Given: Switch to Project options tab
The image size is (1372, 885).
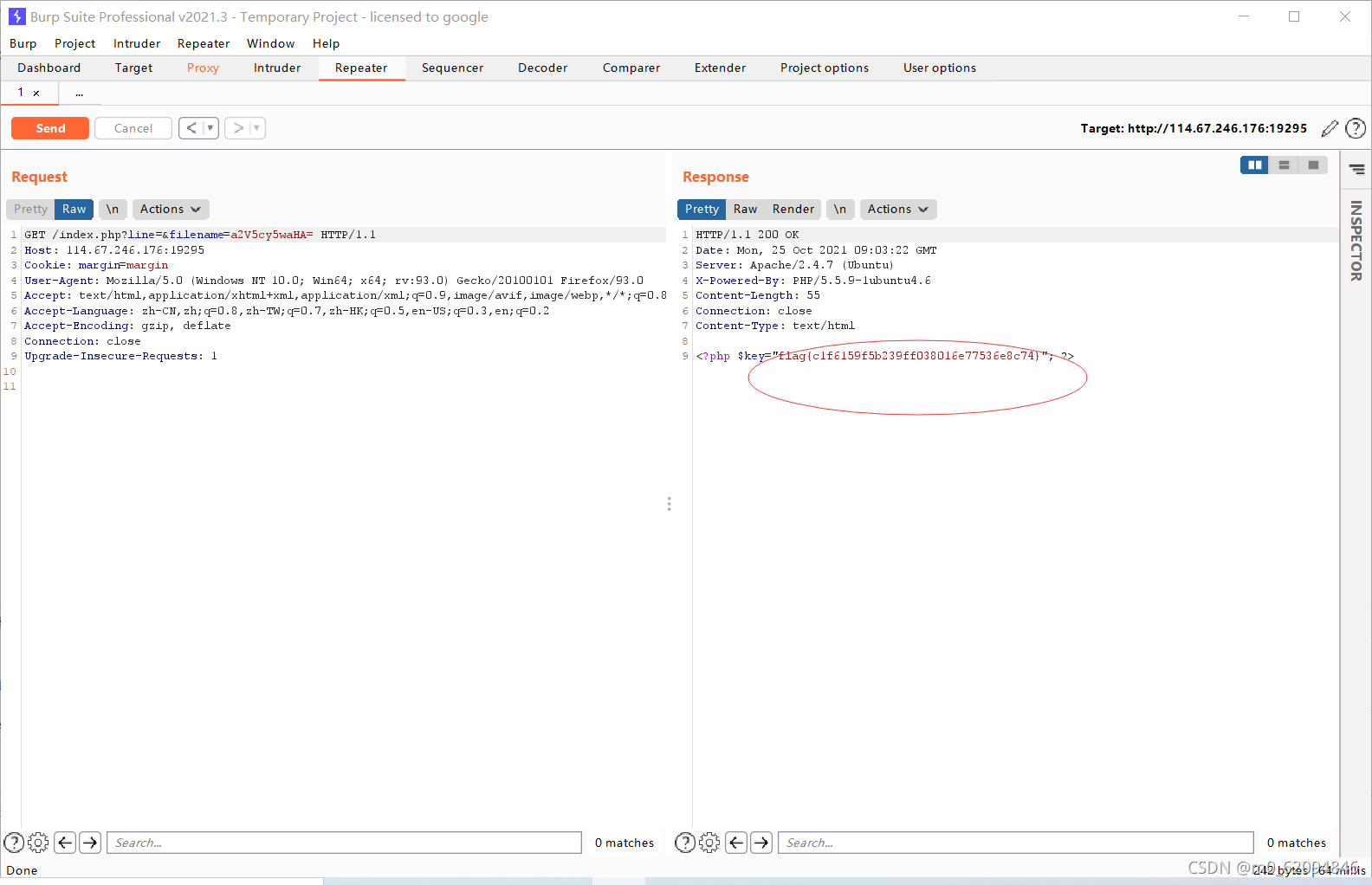Looking at the screenshot, I should [x=825, y=68].
